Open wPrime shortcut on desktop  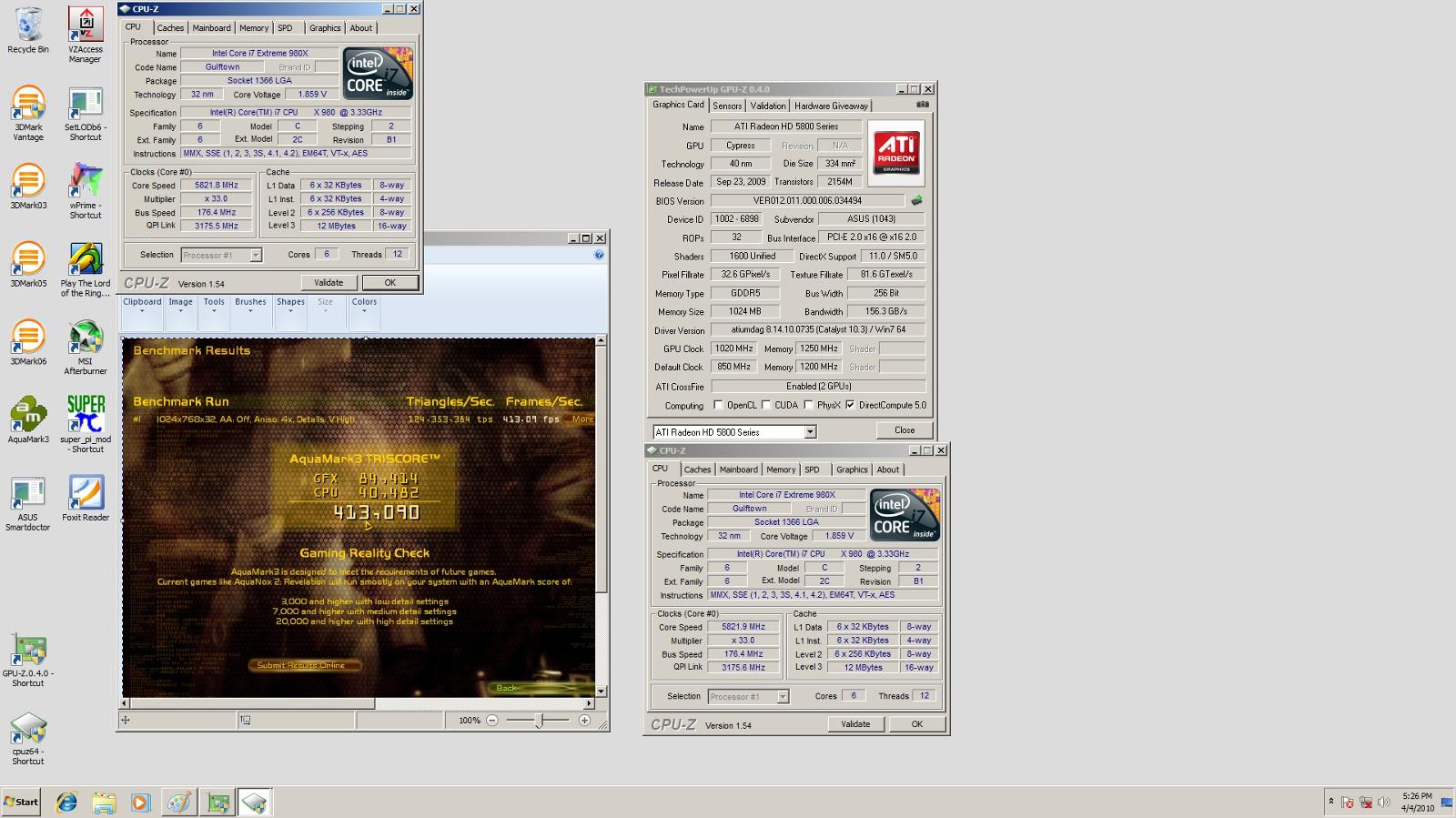86,191
